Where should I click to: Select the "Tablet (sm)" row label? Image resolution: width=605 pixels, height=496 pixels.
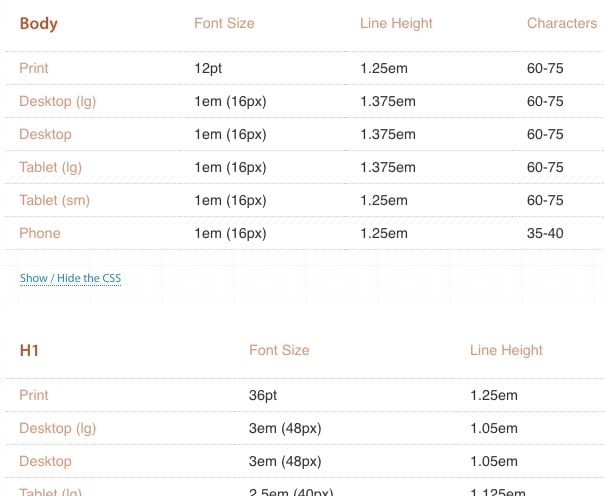54,200
